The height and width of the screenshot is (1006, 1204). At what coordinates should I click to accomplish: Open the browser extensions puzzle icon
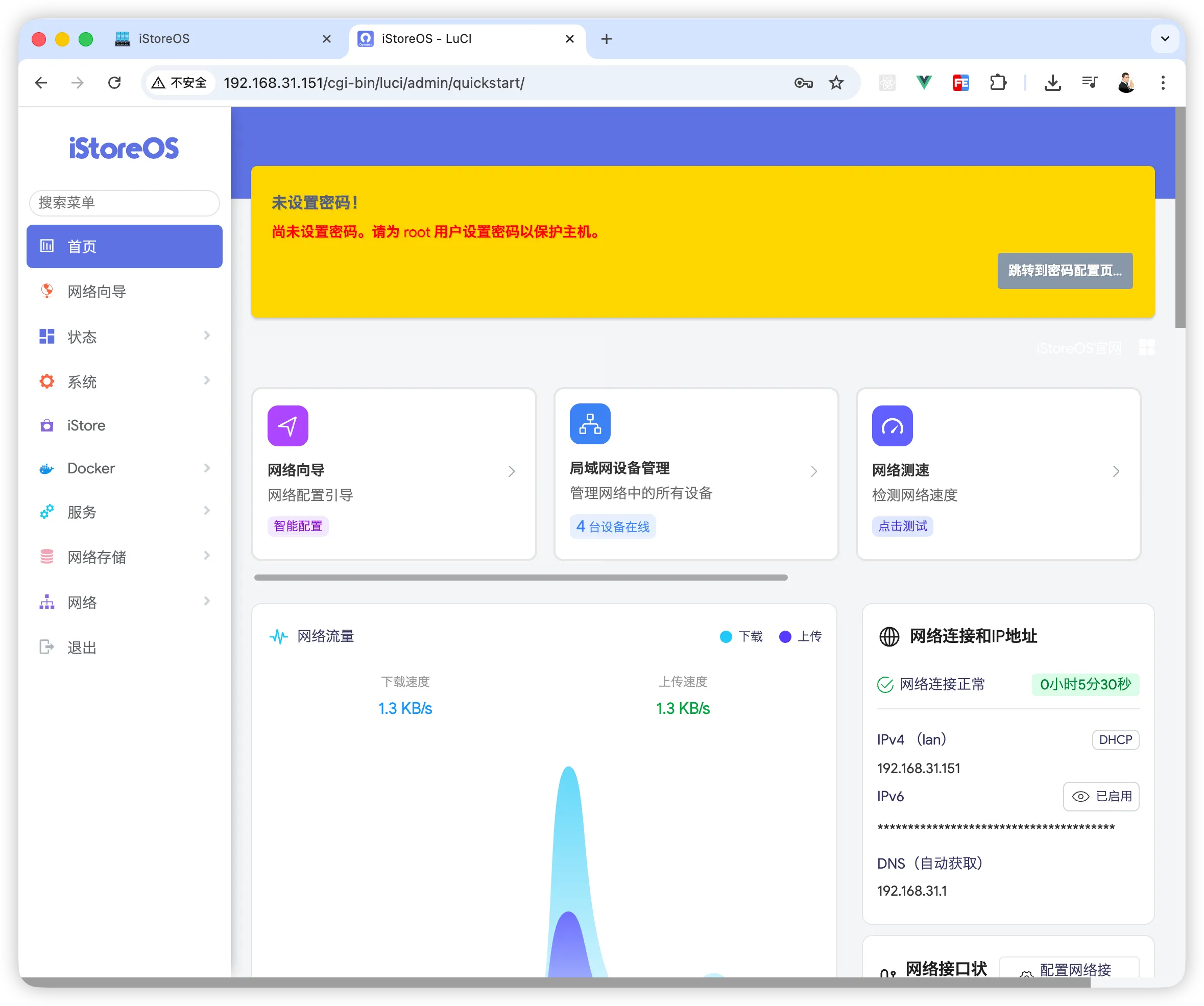point(998,83)
